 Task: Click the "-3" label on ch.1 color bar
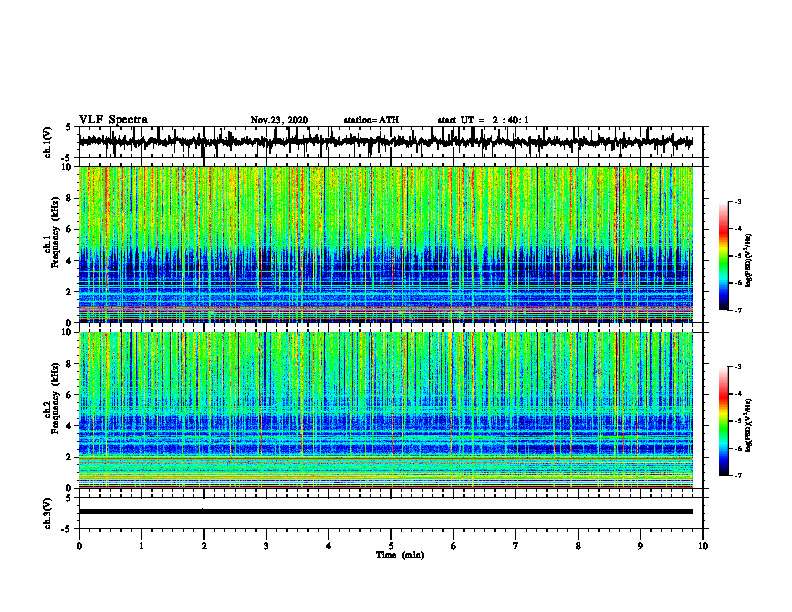(738, 202)
